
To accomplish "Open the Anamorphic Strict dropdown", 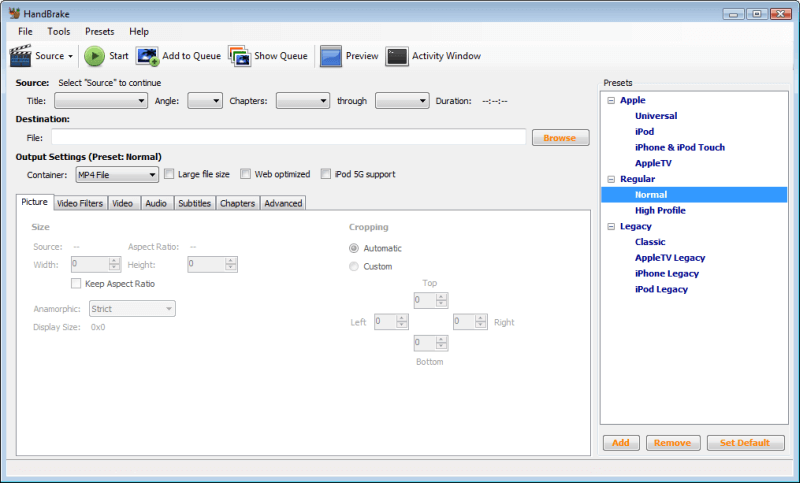I will tap(132, 309).
